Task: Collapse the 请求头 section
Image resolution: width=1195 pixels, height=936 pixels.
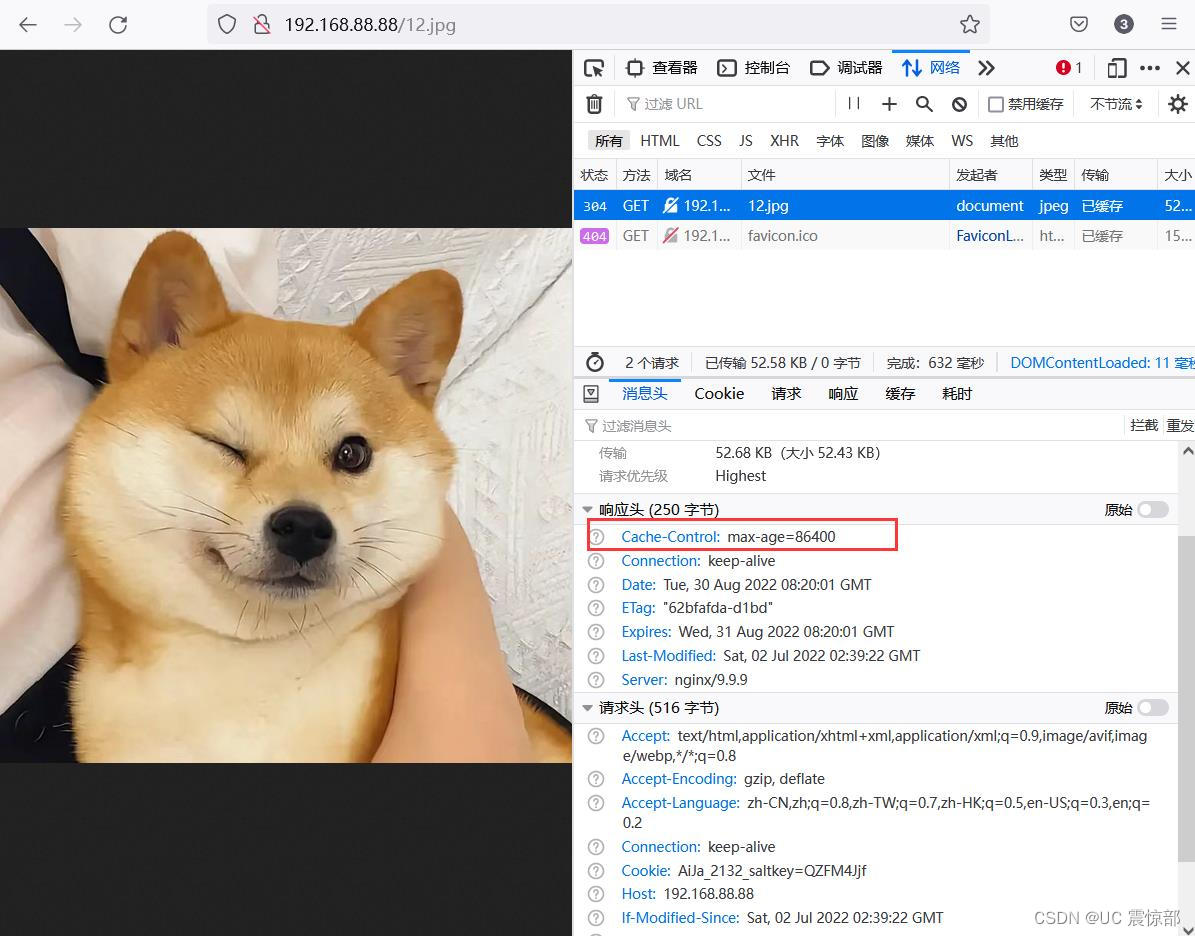Action: [x=588, y=707]
